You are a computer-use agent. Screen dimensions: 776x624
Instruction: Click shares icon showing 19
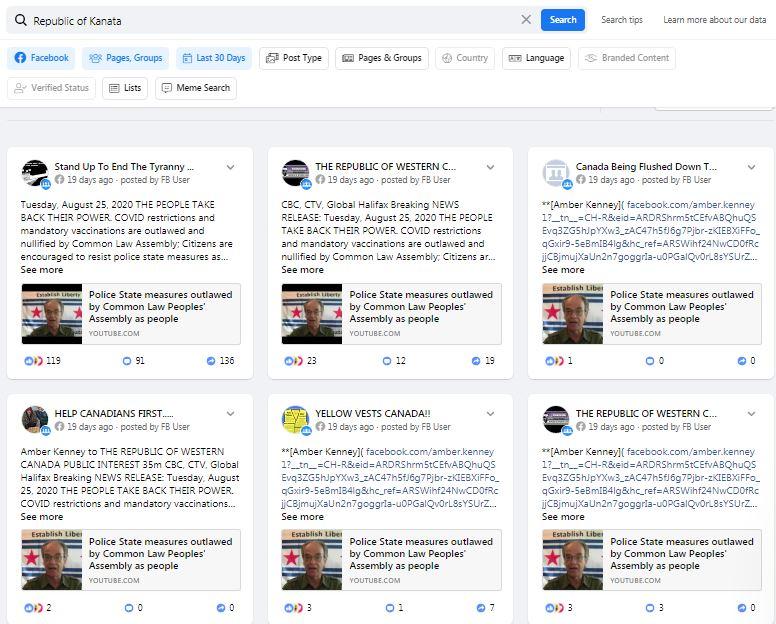(476, 361)
